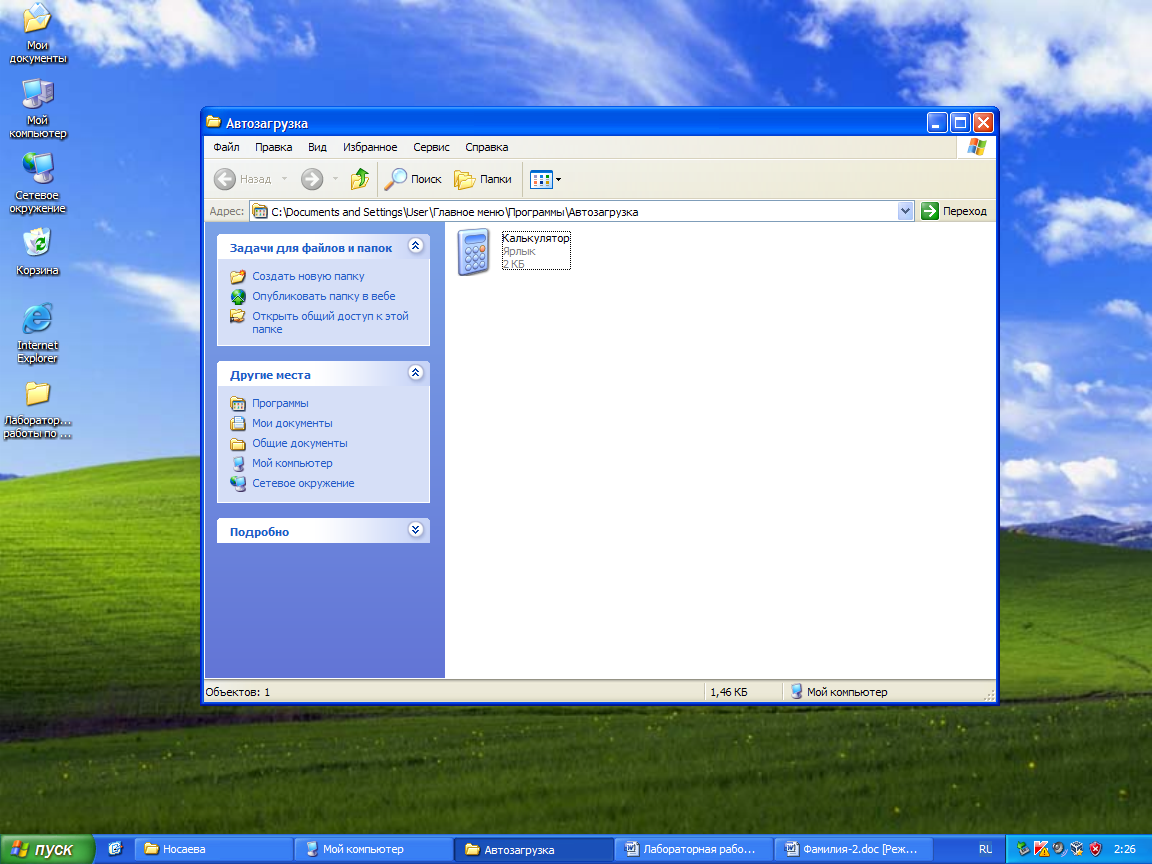Click the Автозагрузка window title bar

[x=562, y=123]
